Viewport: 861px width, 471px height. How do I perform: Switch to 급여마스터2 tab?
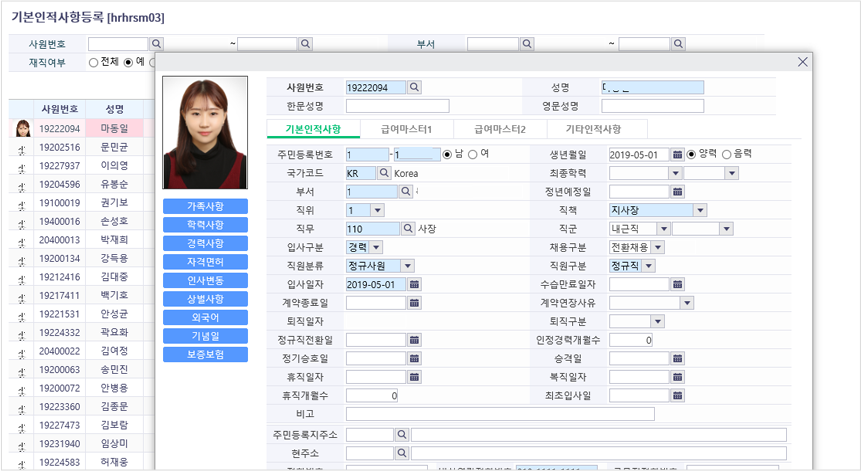tap(500, 129)
